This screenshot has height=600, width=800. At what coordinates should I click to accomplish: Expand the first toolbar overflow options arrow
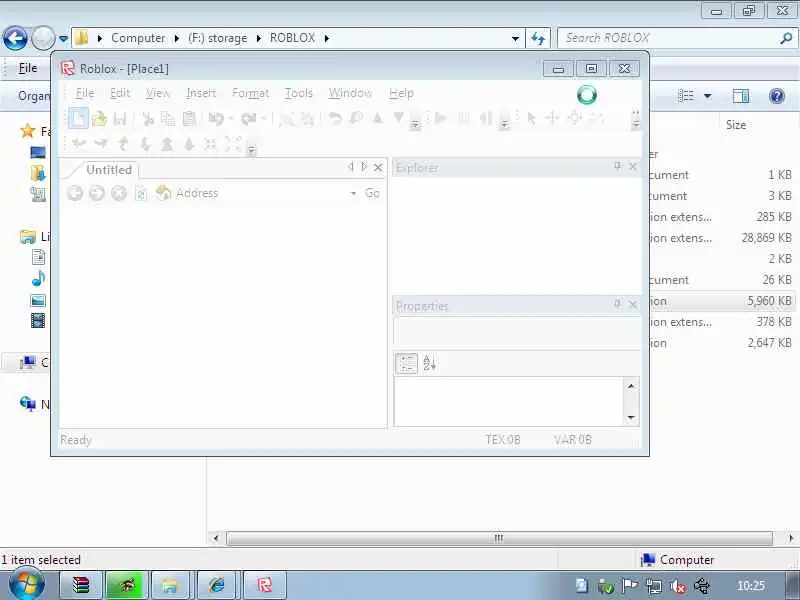[415, 124]
